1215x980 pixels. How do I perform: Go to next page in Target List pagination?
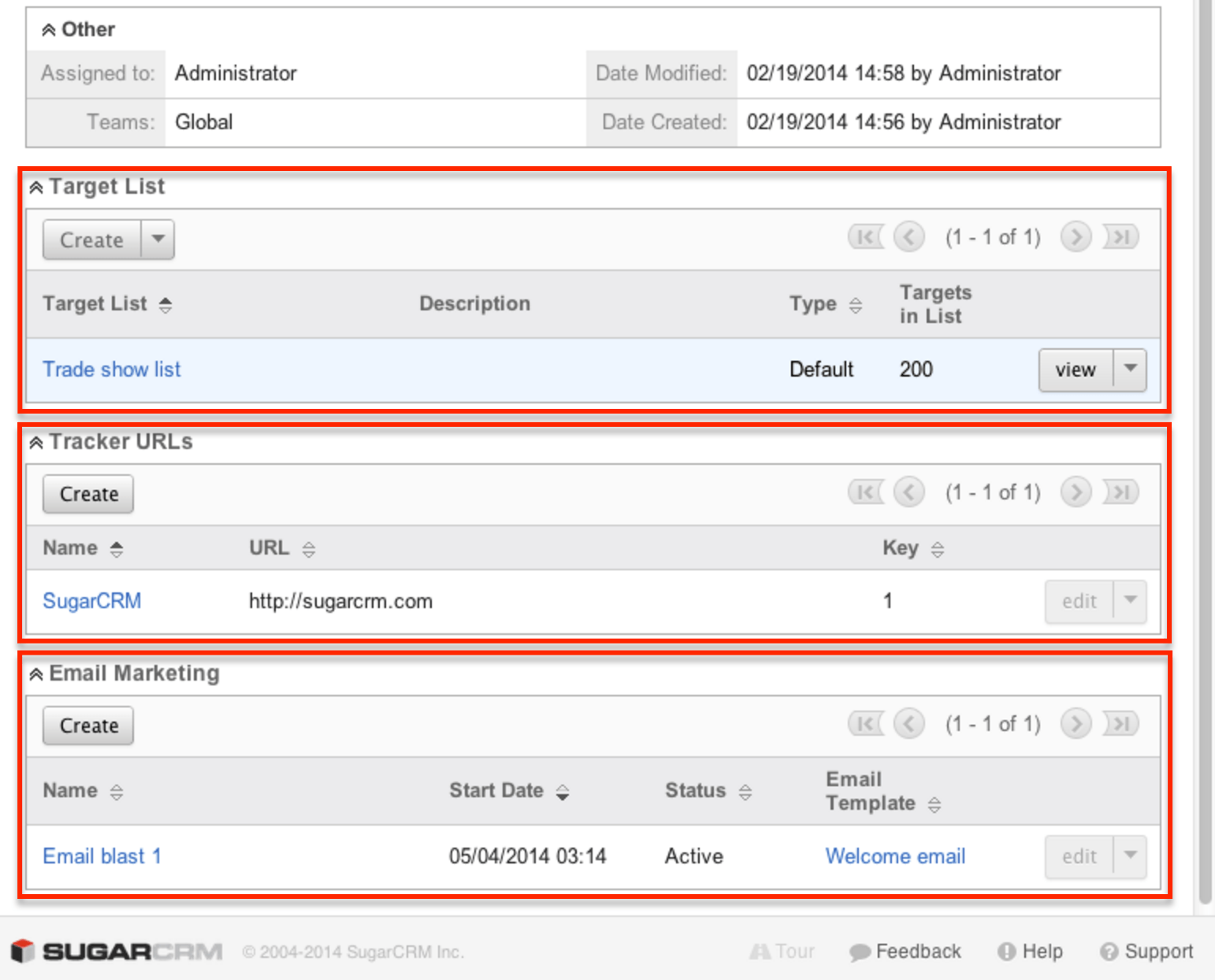1076,237
